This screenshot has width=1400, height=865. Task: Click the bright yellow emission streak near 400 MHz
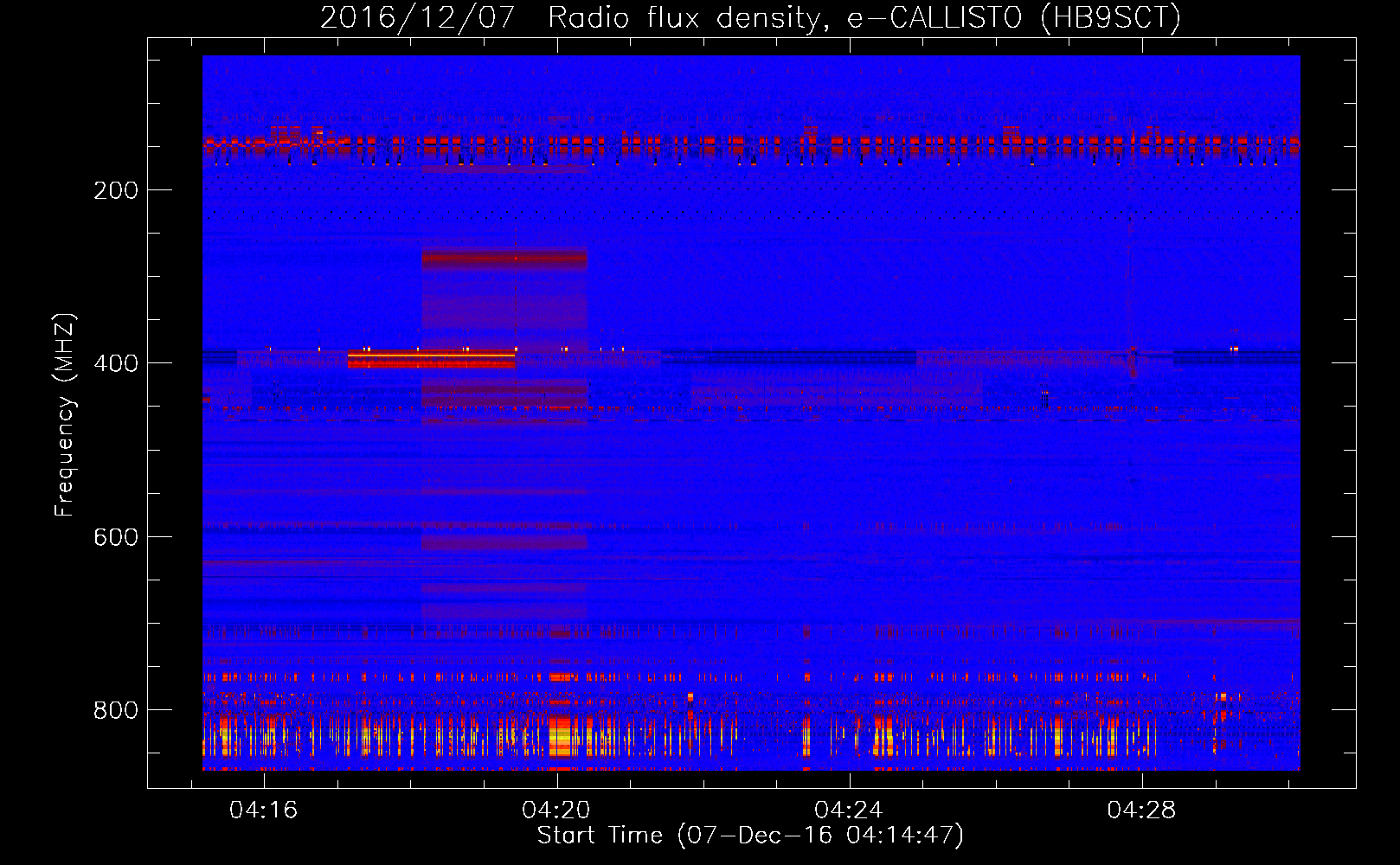coord(431,356)
